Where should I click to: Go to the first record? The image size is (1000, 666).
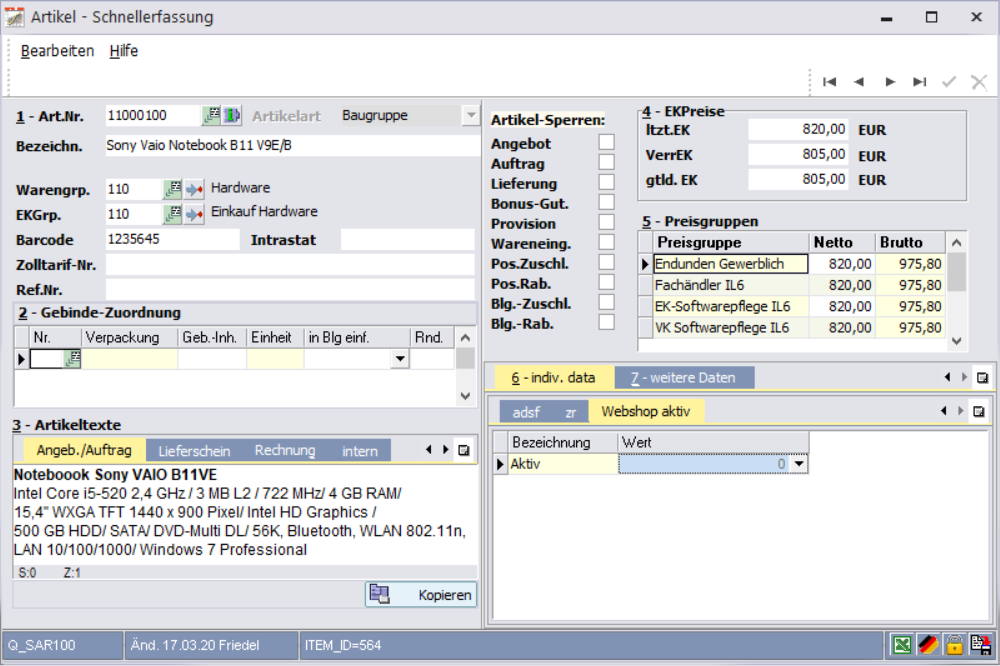[x=829, y=82]
